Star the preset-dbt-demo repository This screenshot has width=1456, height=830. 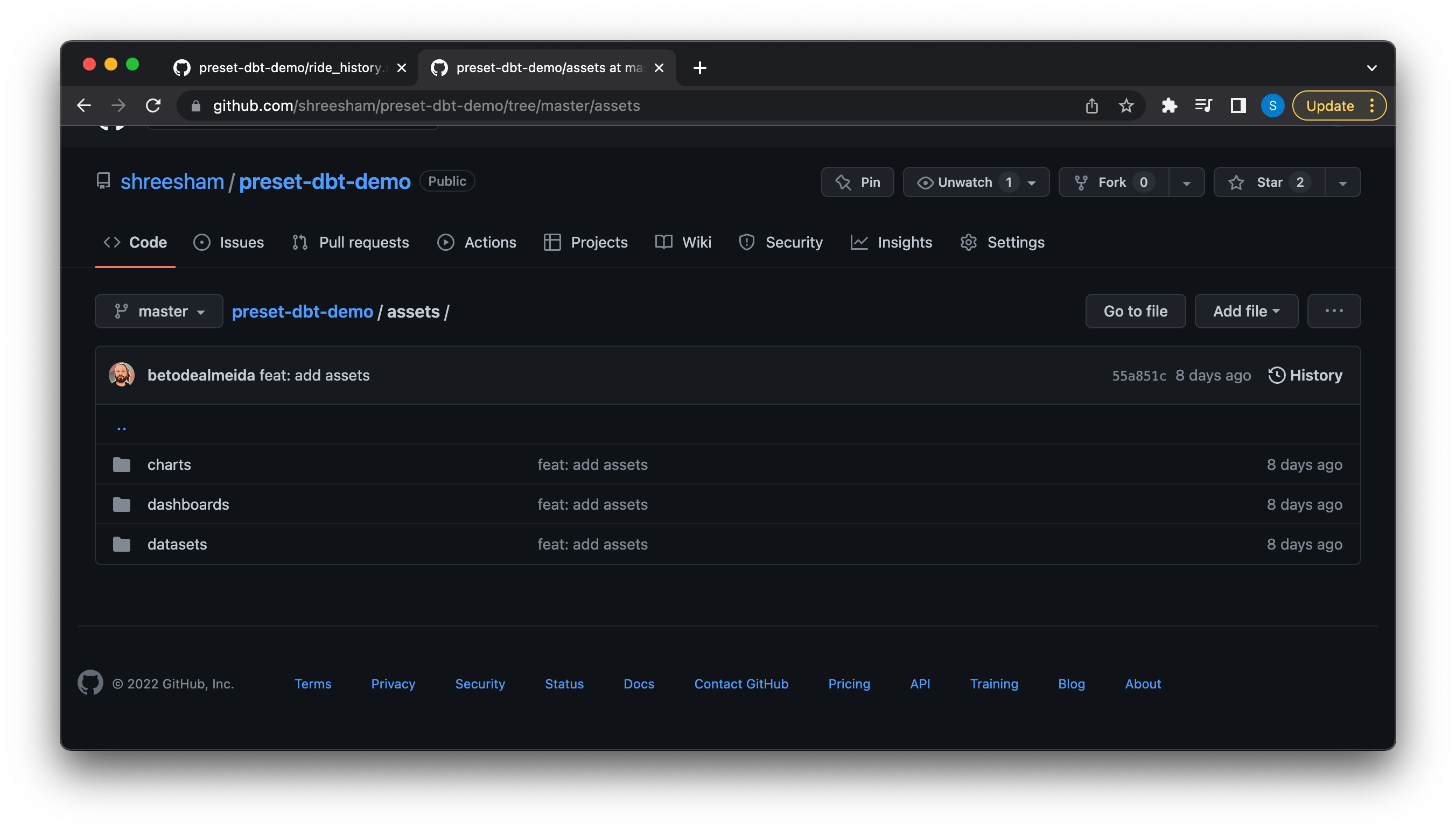tap(1269, 182)
